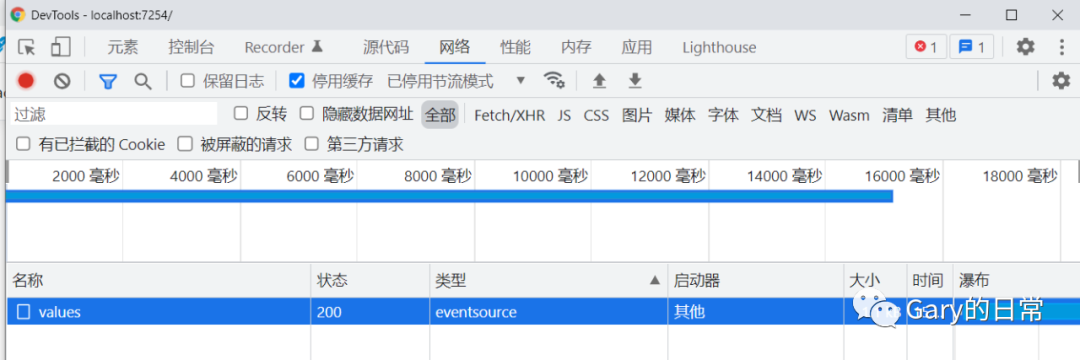
Task: Open network panel settings gear
Action: [x=1061, y=81]
